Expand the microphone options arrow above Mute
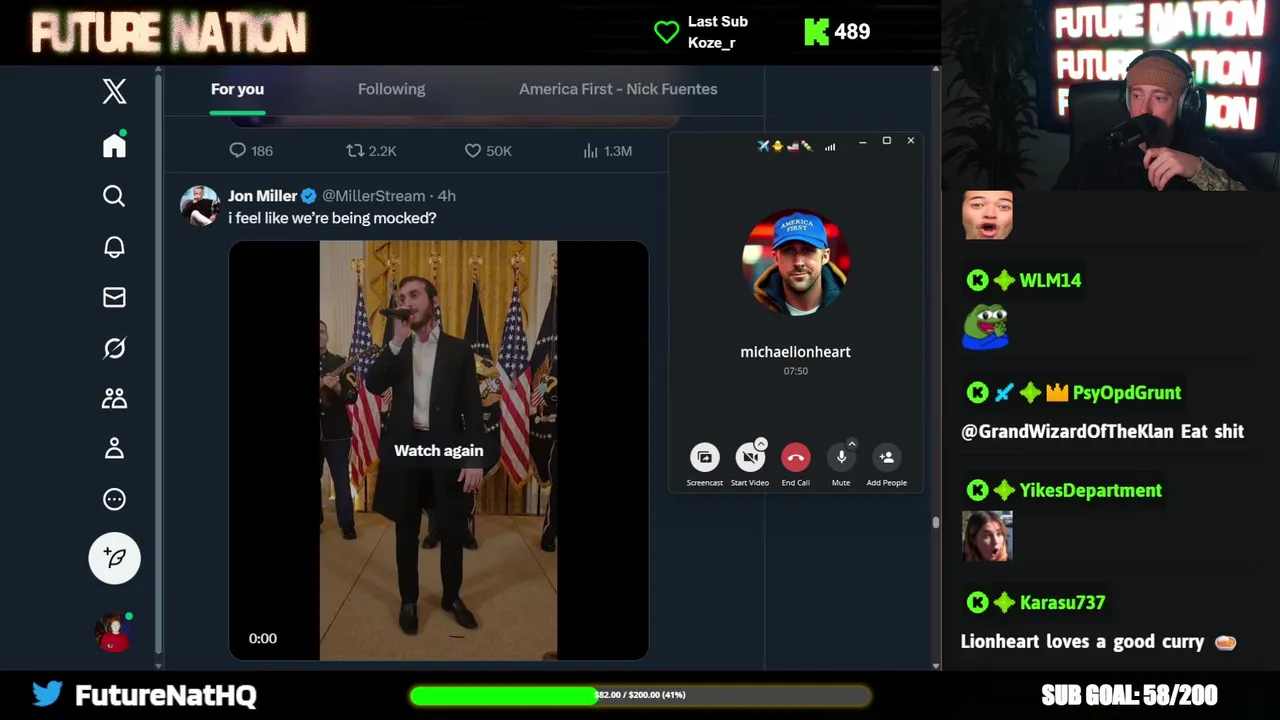The height and width of the screenshot is (720, 1280). (x=852, y=443)
